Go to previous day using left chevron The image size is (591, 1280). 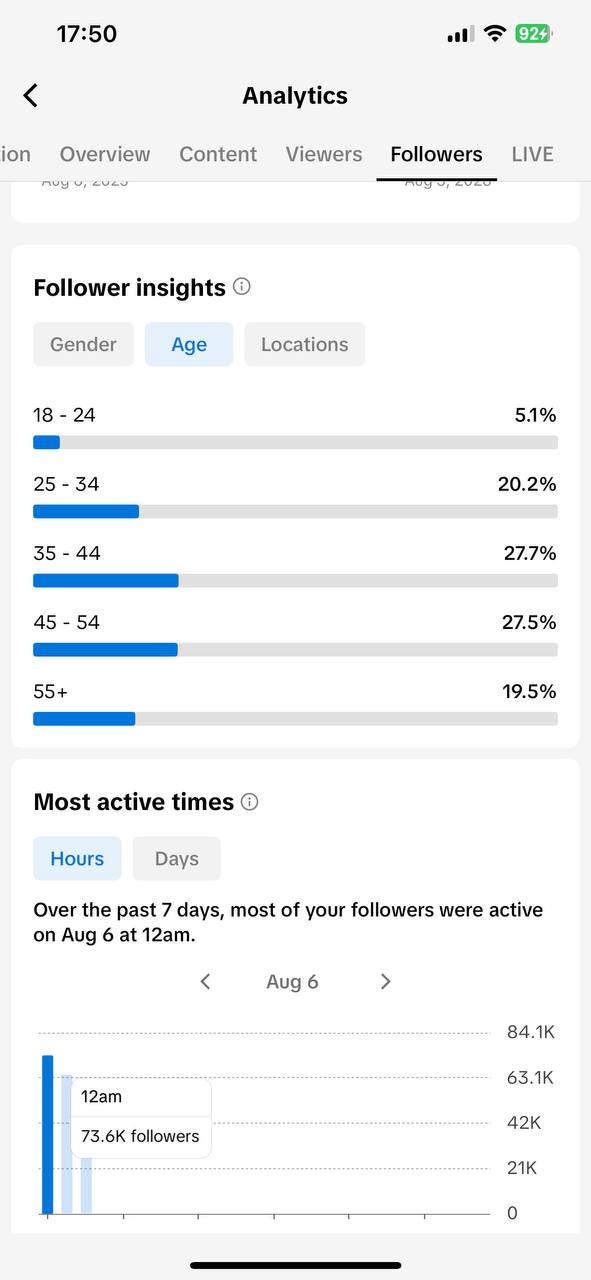point(205,982)
